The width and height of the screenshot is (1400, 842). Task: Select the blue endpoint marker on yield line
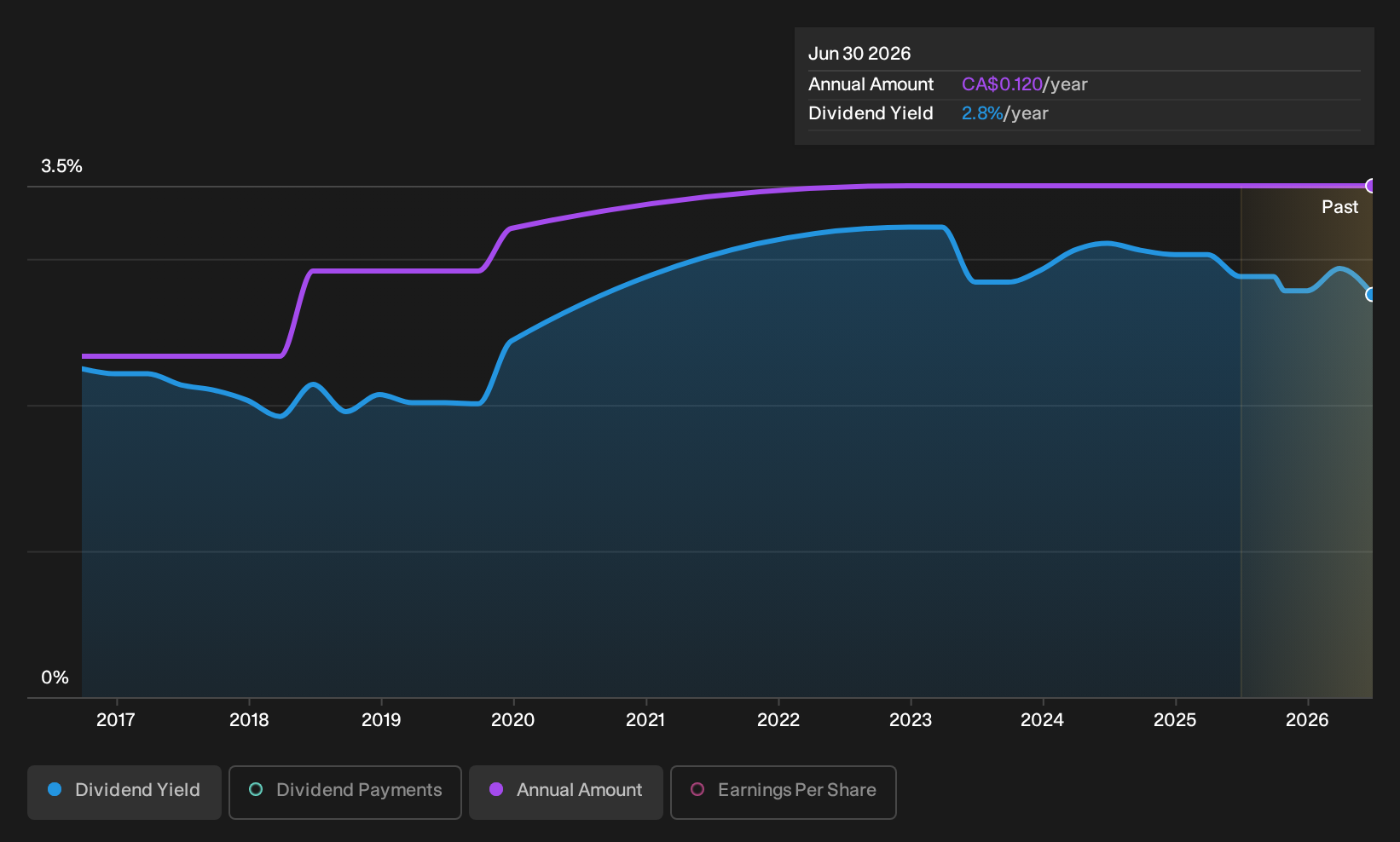tap(1371, 295)
